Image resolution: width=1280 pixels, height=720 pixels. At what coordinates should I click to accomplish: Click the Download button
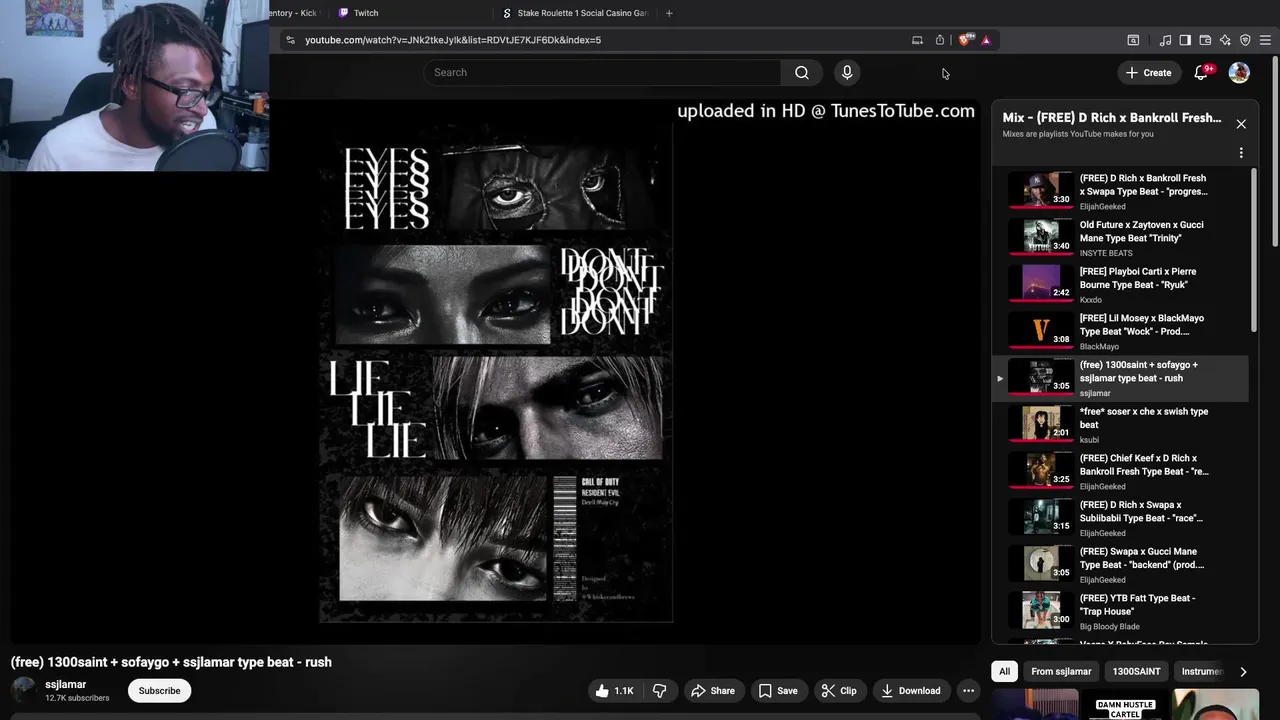[911, 690]
